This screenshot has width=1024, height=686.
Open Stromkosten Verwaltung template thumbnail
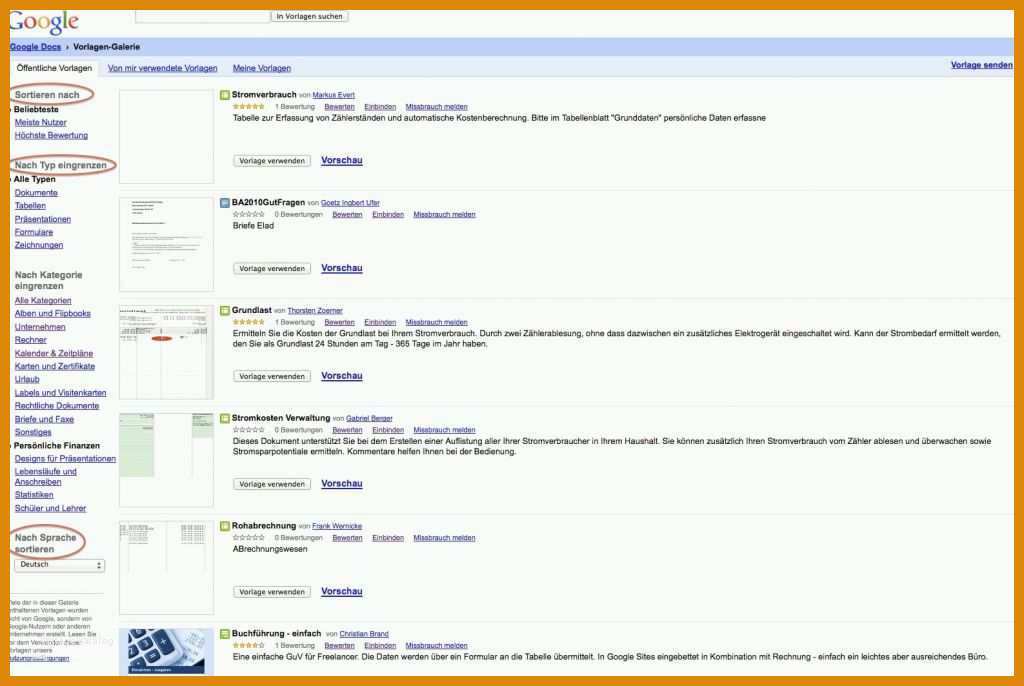pos(167,460)
